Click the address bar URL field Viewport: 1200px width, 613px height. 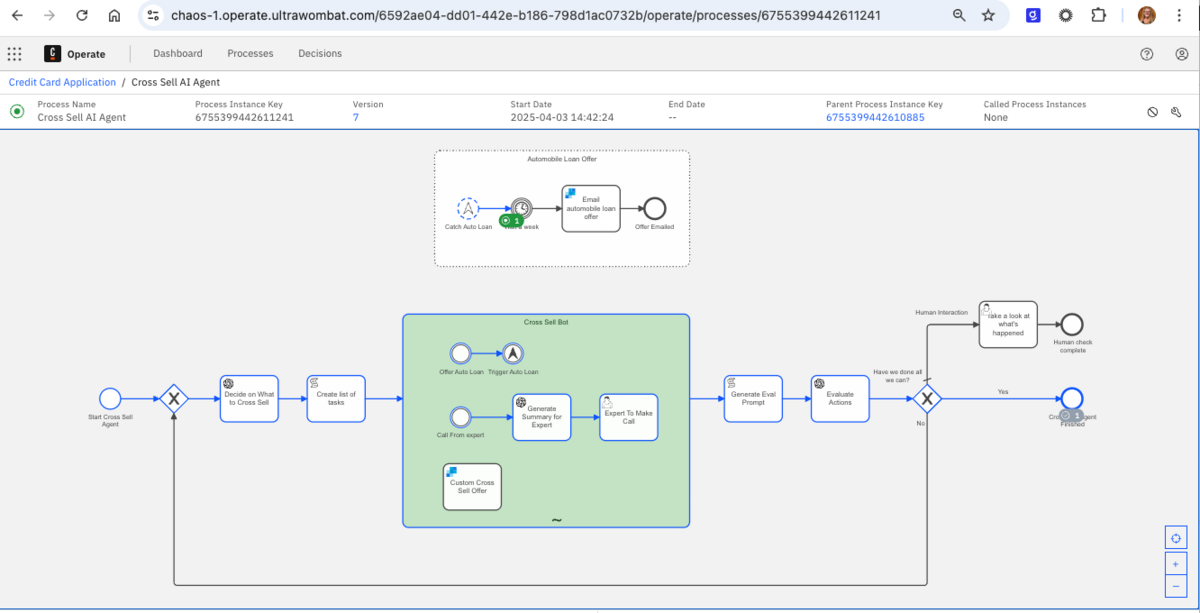[525, 15]
